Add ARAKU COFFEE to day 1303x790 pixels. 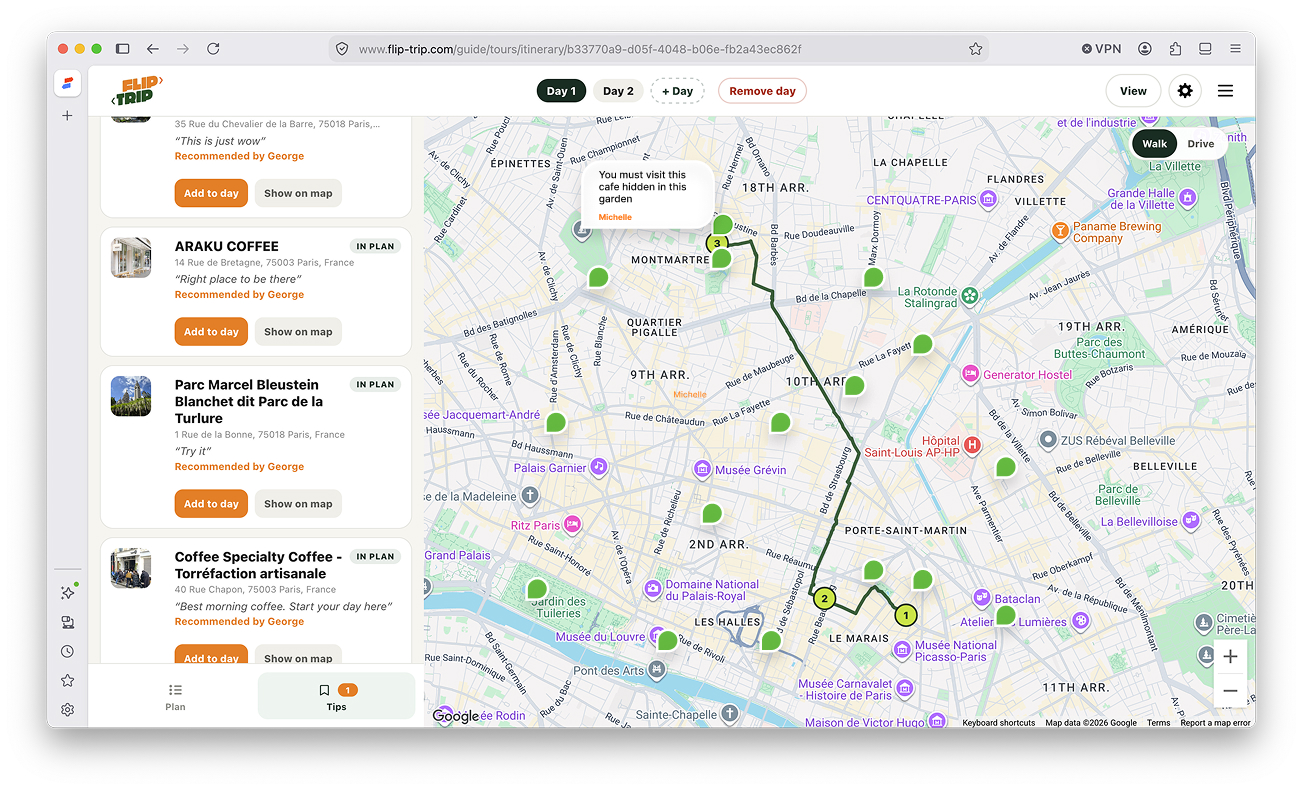(211, 332)
